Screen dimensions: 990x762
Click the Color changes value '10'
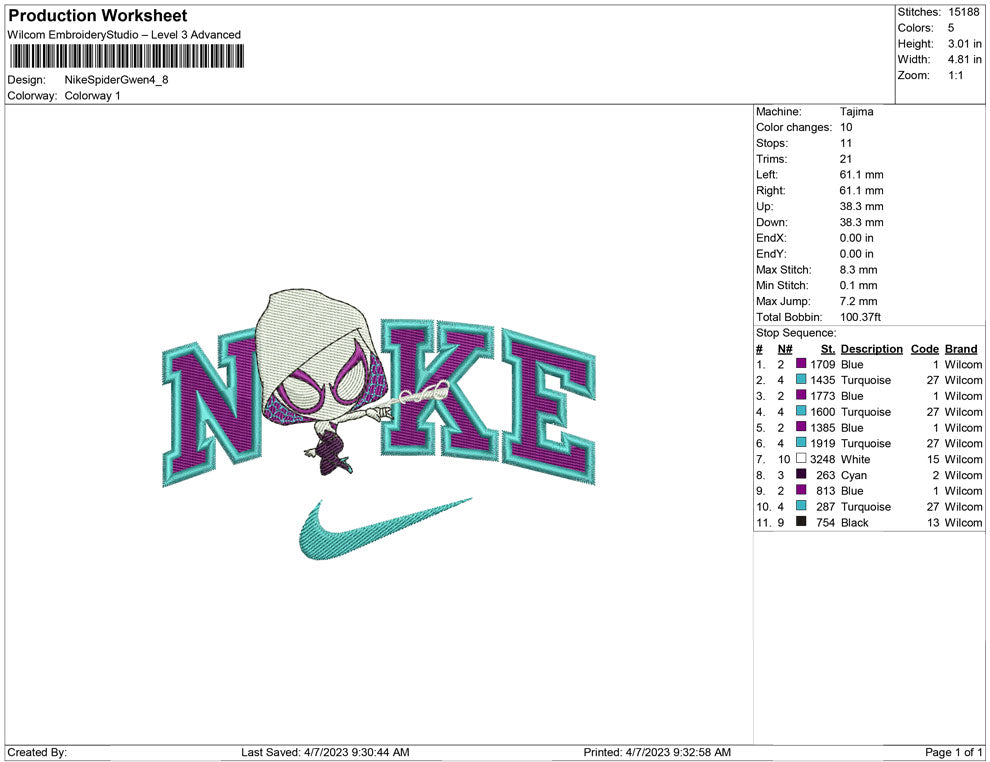846,128
